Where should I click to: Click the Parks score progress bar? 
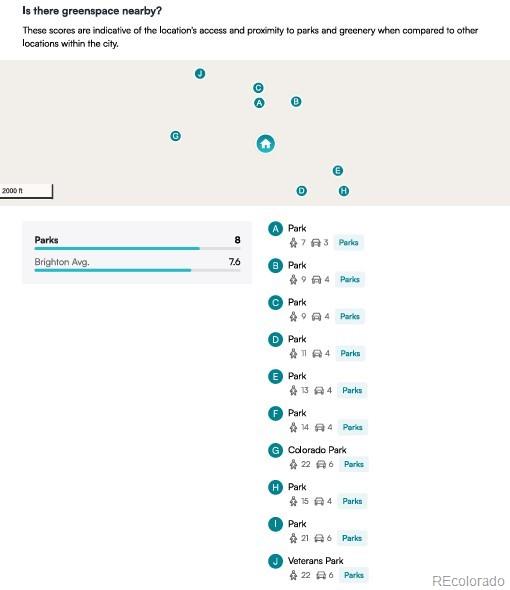pos(137,248)
